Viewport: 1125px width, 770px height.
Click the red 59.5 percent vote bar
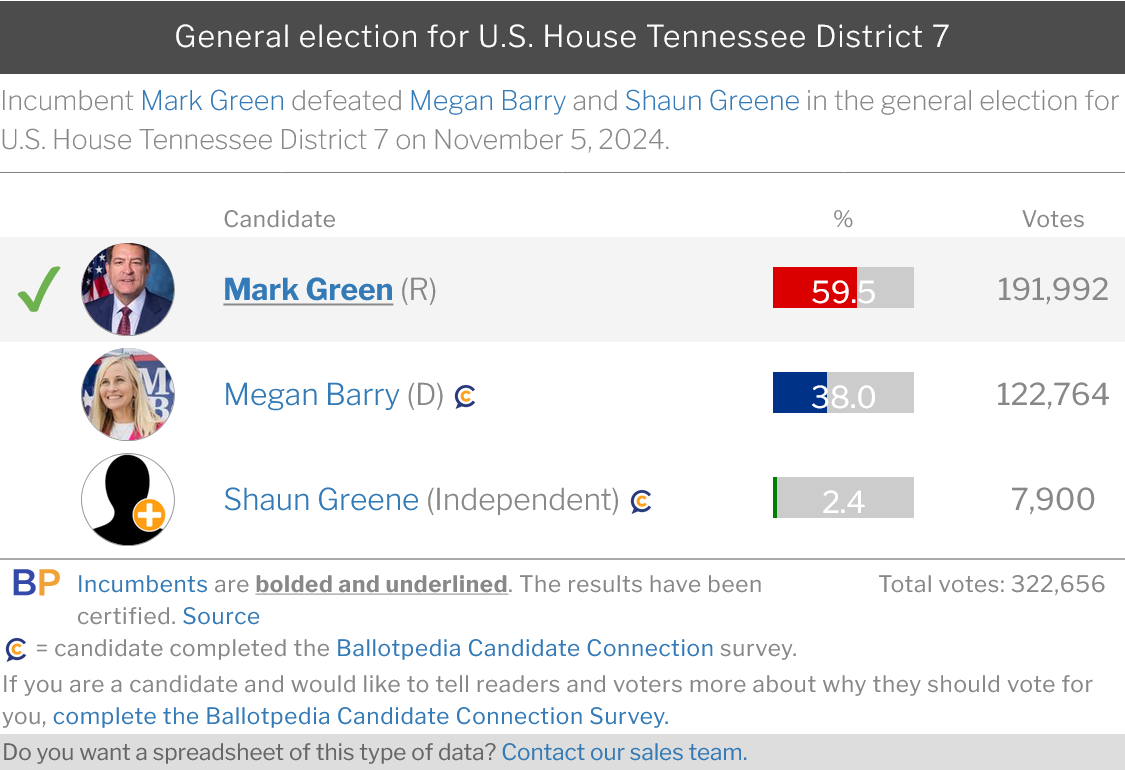tap(814, 288)
